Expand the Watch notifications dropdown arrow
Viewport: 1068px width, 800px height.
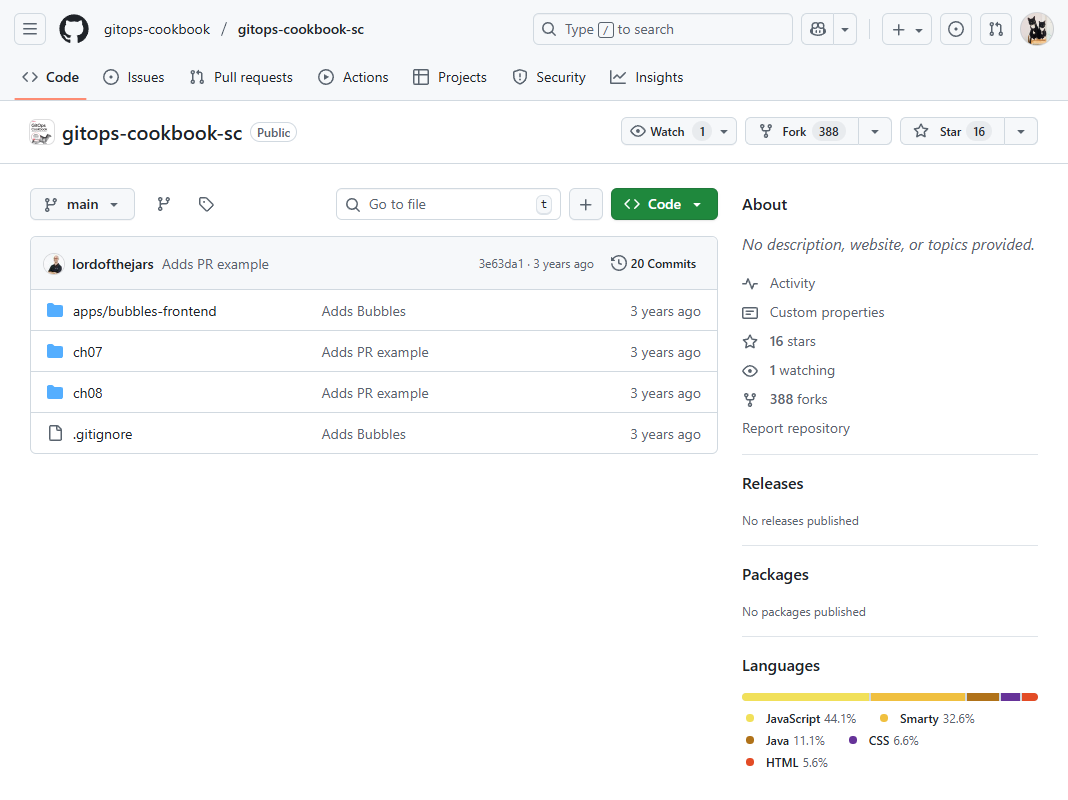[725, 131]
